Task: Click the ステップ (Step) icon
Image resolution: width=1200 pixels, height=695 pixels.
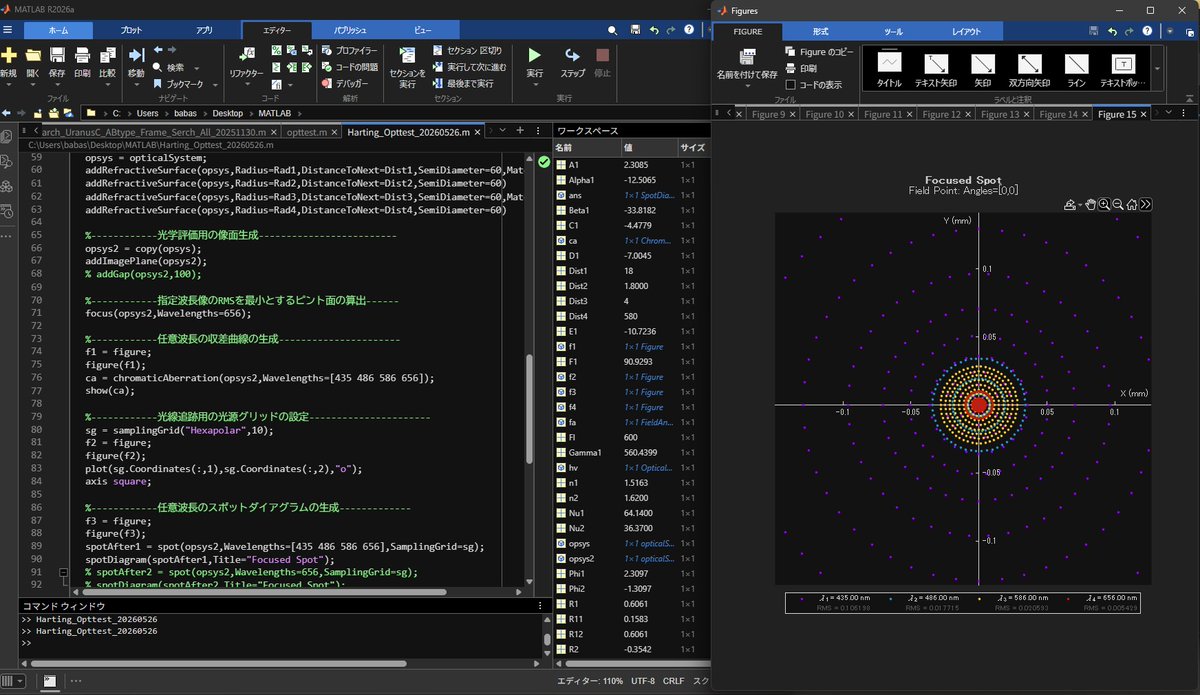Action: click(x=572, y=55)
